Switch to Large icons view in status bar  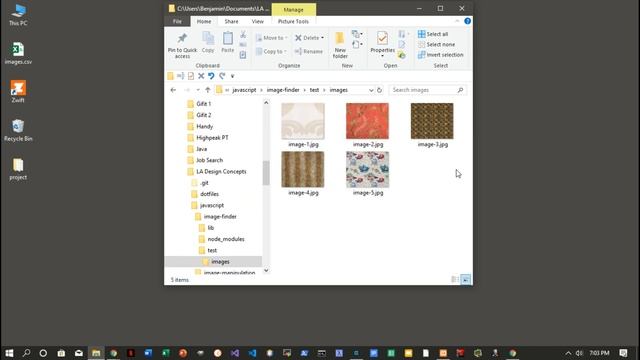coord(466,280)
